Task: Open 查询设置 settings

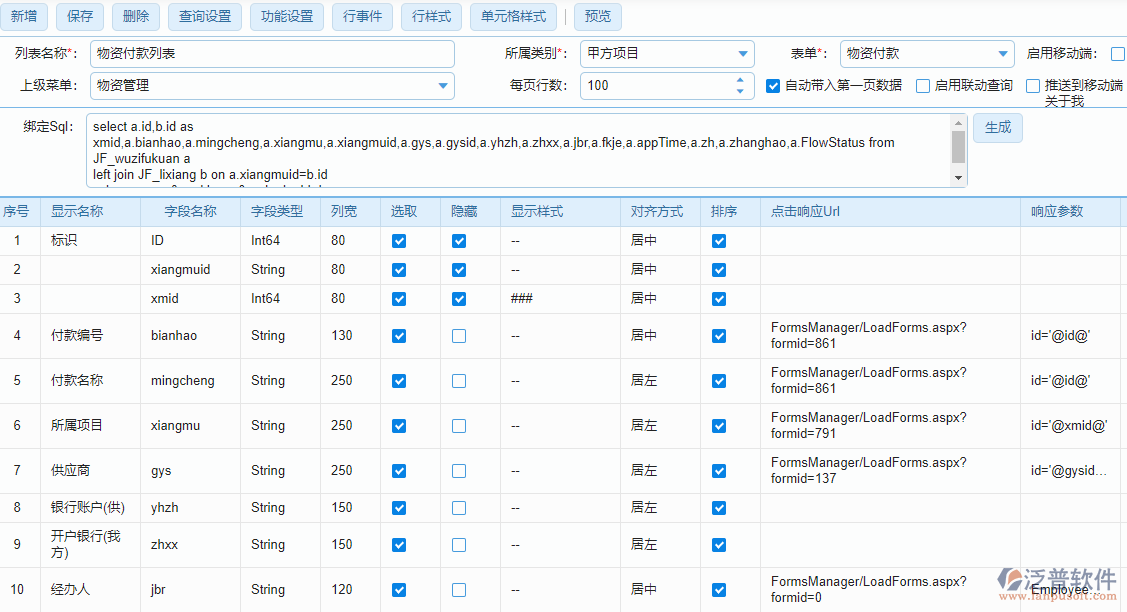Action: click(204, 16)
